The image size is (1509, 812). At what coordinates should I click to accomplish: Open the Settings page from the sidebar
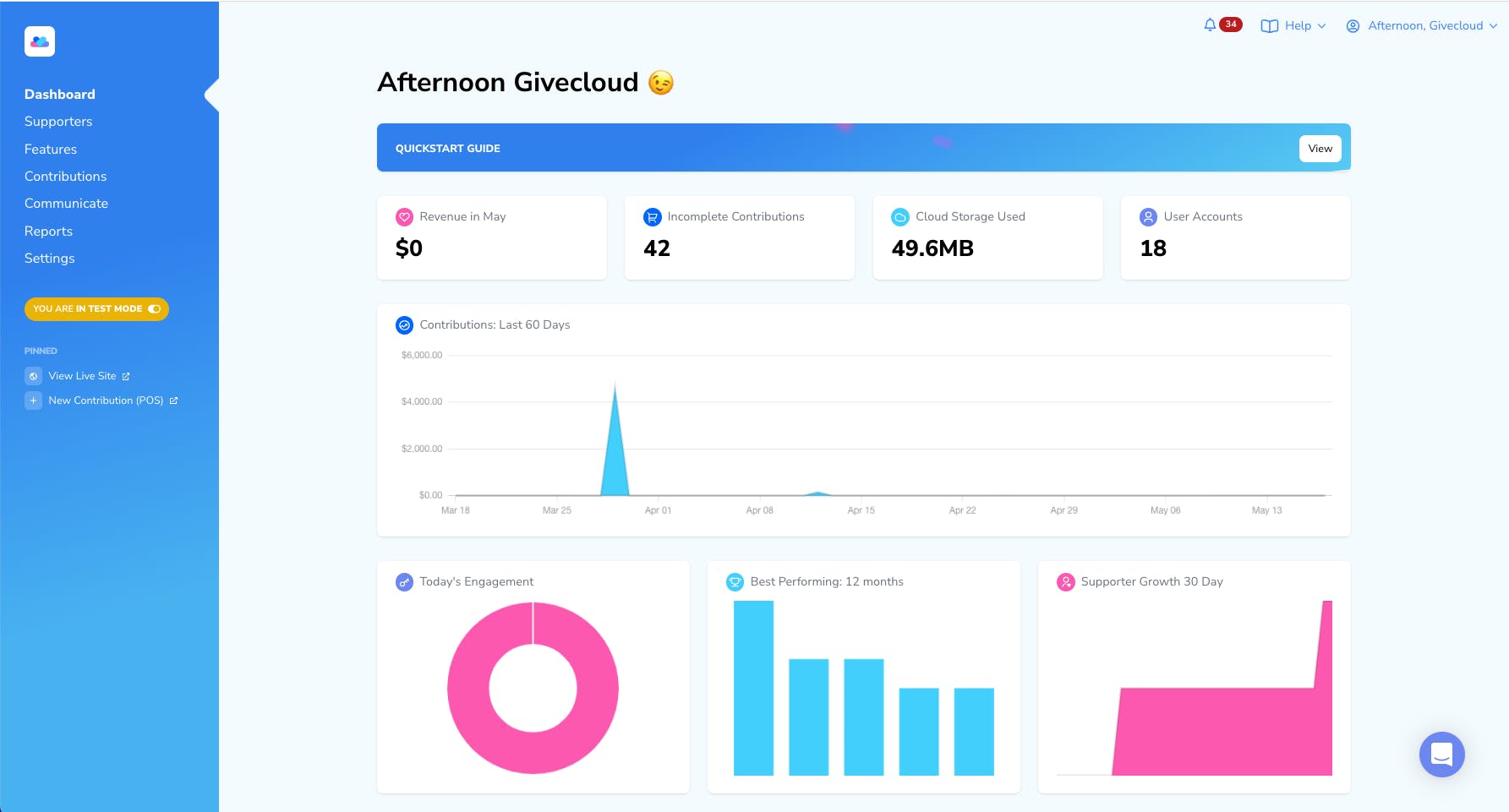coord(49,259)
